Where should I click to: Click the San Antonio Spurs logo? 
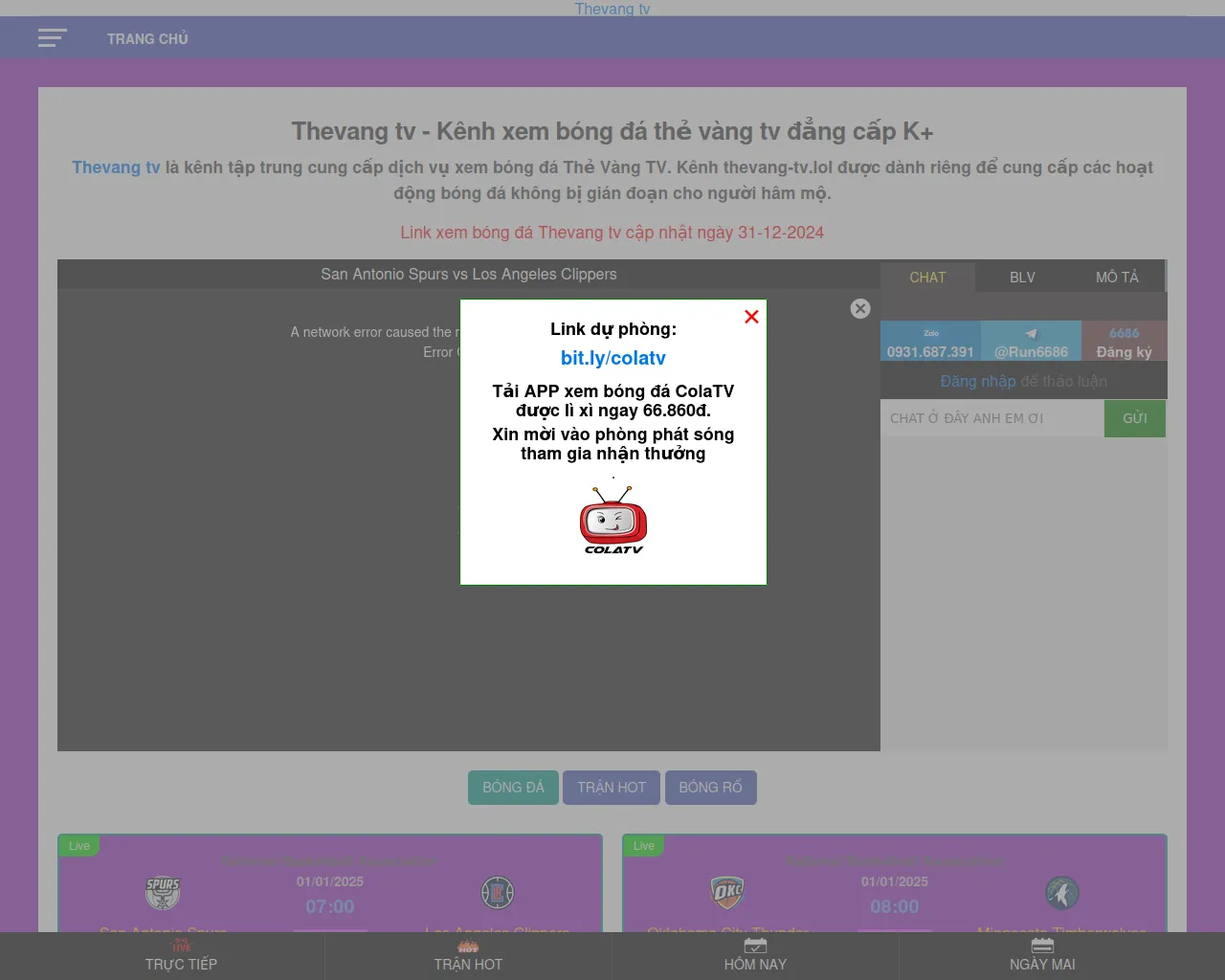[163, 892]
